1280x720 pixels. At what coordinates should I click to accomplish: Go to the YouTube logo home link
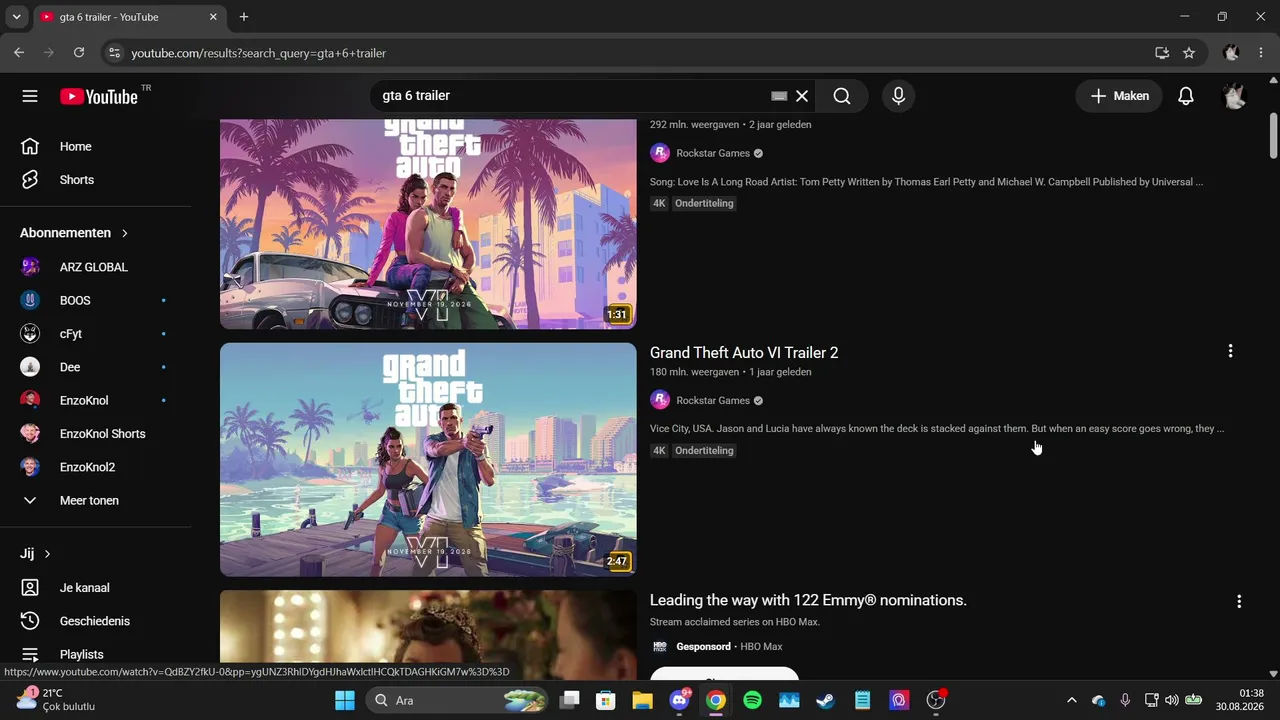point(99,96)
